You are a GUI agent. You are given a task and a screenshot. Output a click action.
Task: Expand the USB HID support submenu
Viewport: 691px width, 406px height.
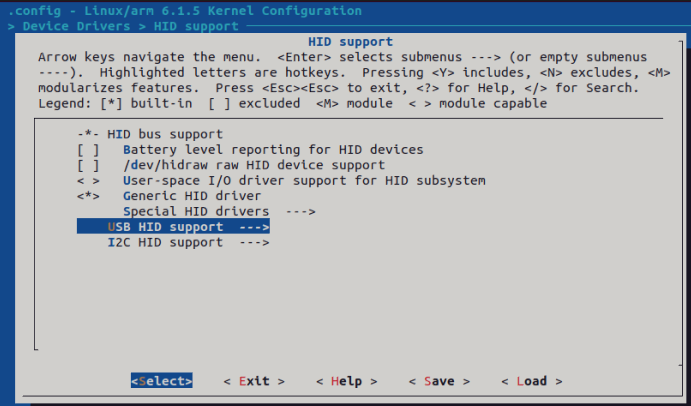click(173, 227)
